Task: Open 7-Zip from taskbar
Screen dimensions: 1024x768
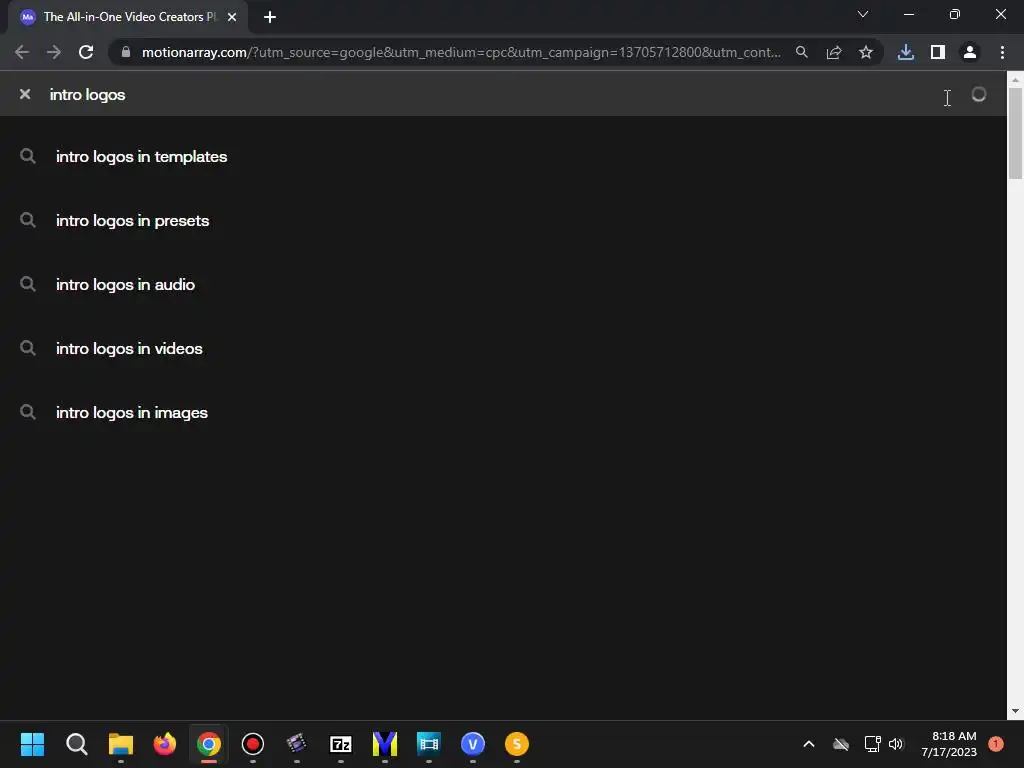Action: 341,744
